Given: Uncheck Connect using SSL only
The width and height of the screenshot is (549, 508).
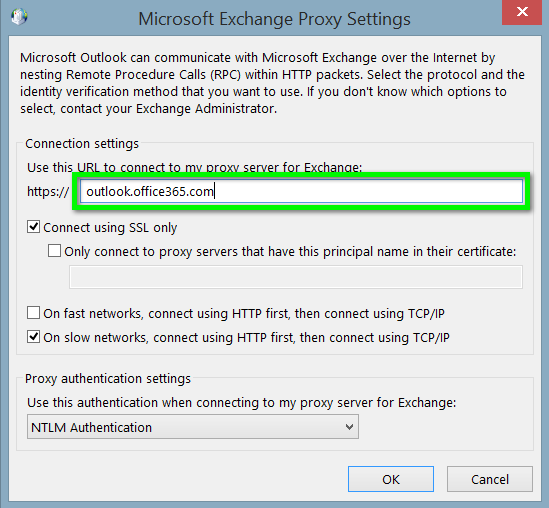Looking at the screenshot, I should click(34, 227).
